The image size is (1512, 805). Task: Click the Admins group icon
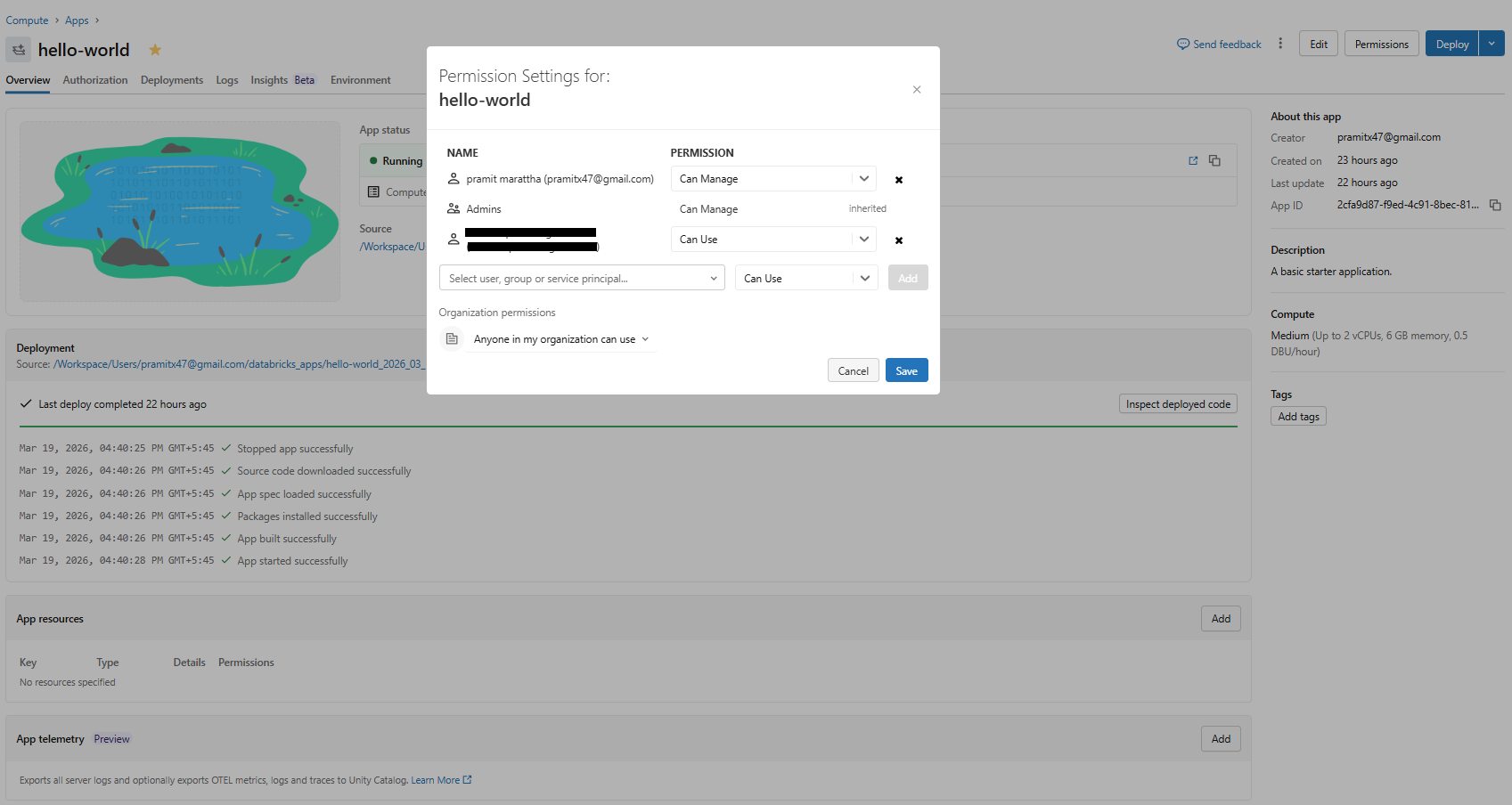click(x=454, y=208)
